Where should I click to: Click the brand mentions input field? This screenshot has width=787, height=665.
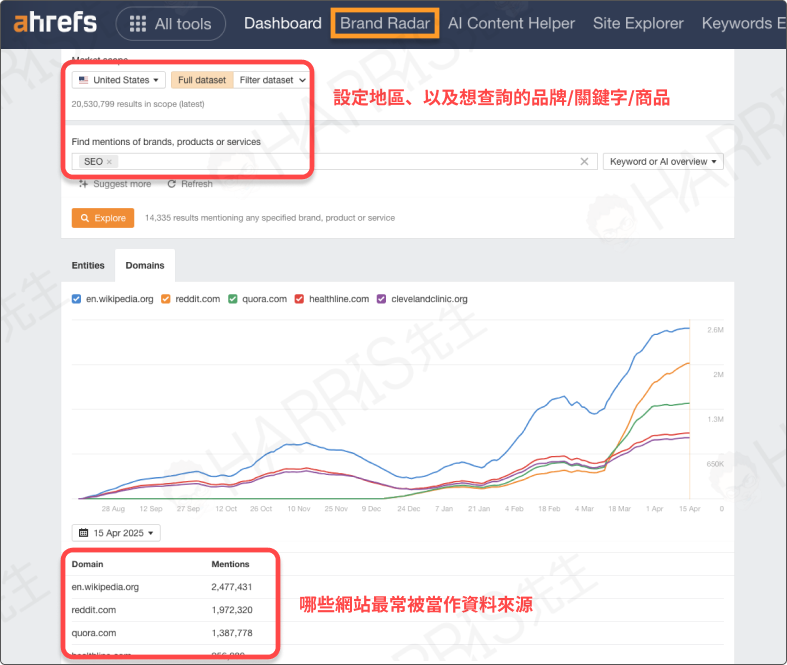pyautogui.click(x=334, y=162)
